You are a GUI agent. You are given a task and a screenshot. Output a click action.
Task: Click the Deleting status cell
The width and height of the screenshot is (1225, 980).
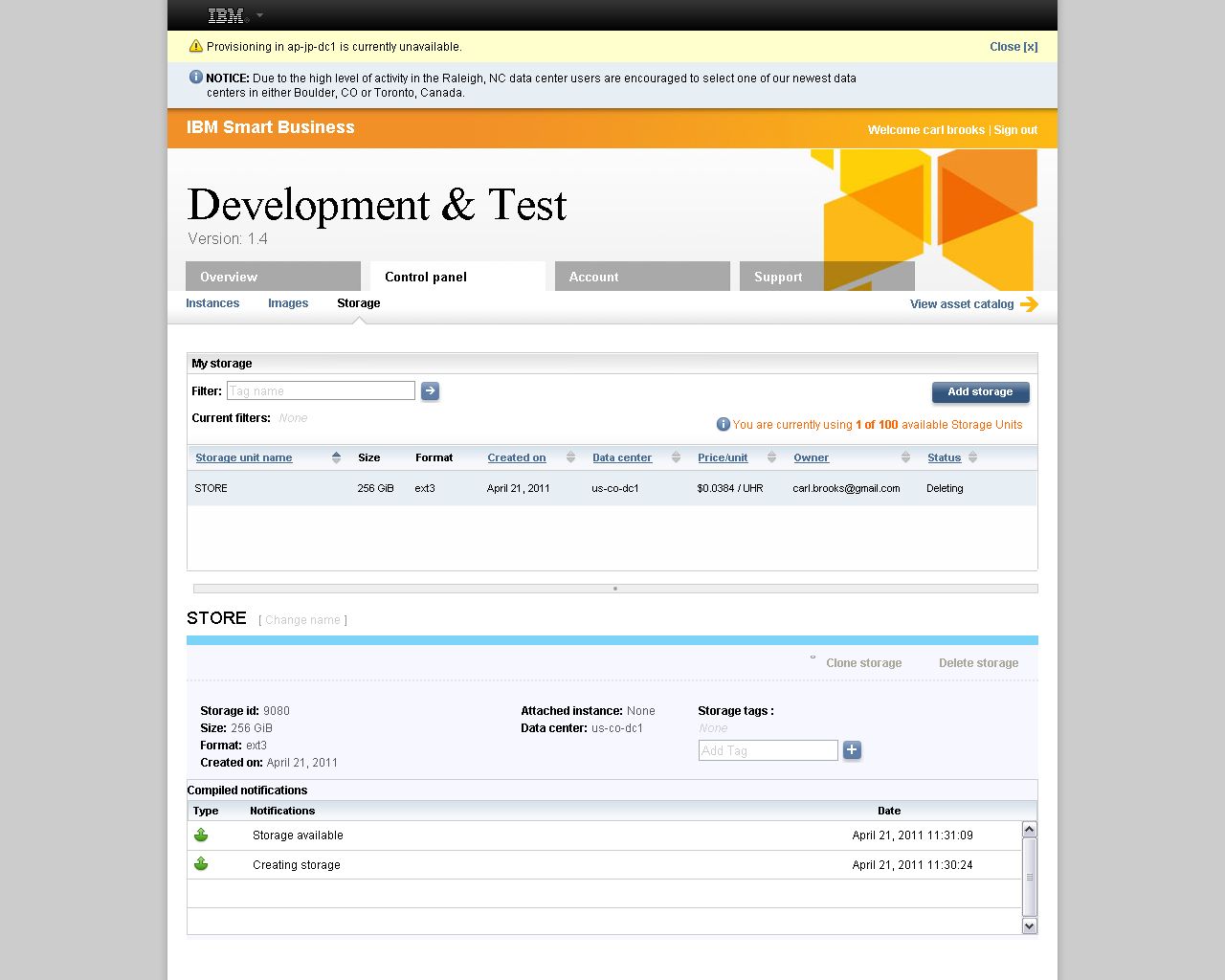tap(945, 488)
